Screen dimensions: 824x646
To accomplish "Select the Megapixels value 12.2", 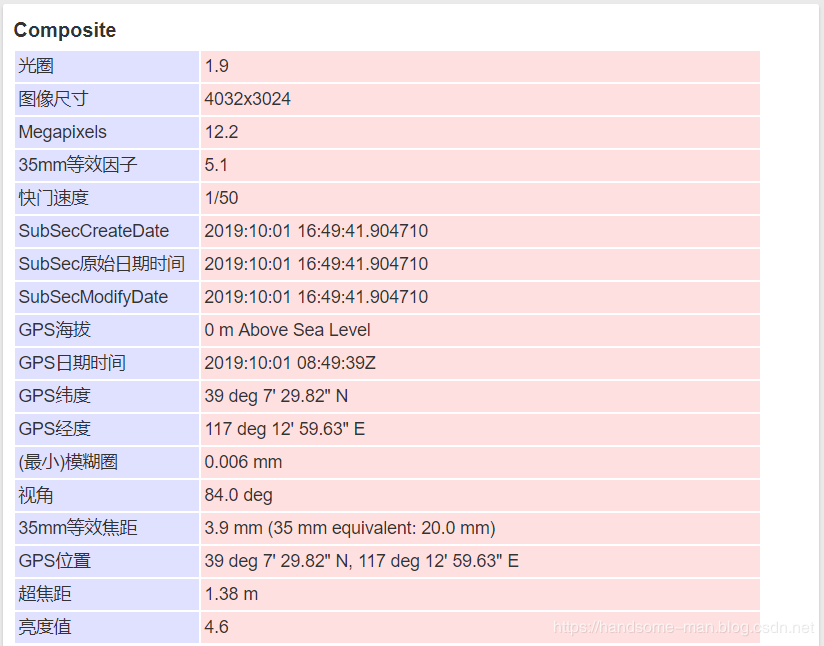I will [x=221, y=132].
